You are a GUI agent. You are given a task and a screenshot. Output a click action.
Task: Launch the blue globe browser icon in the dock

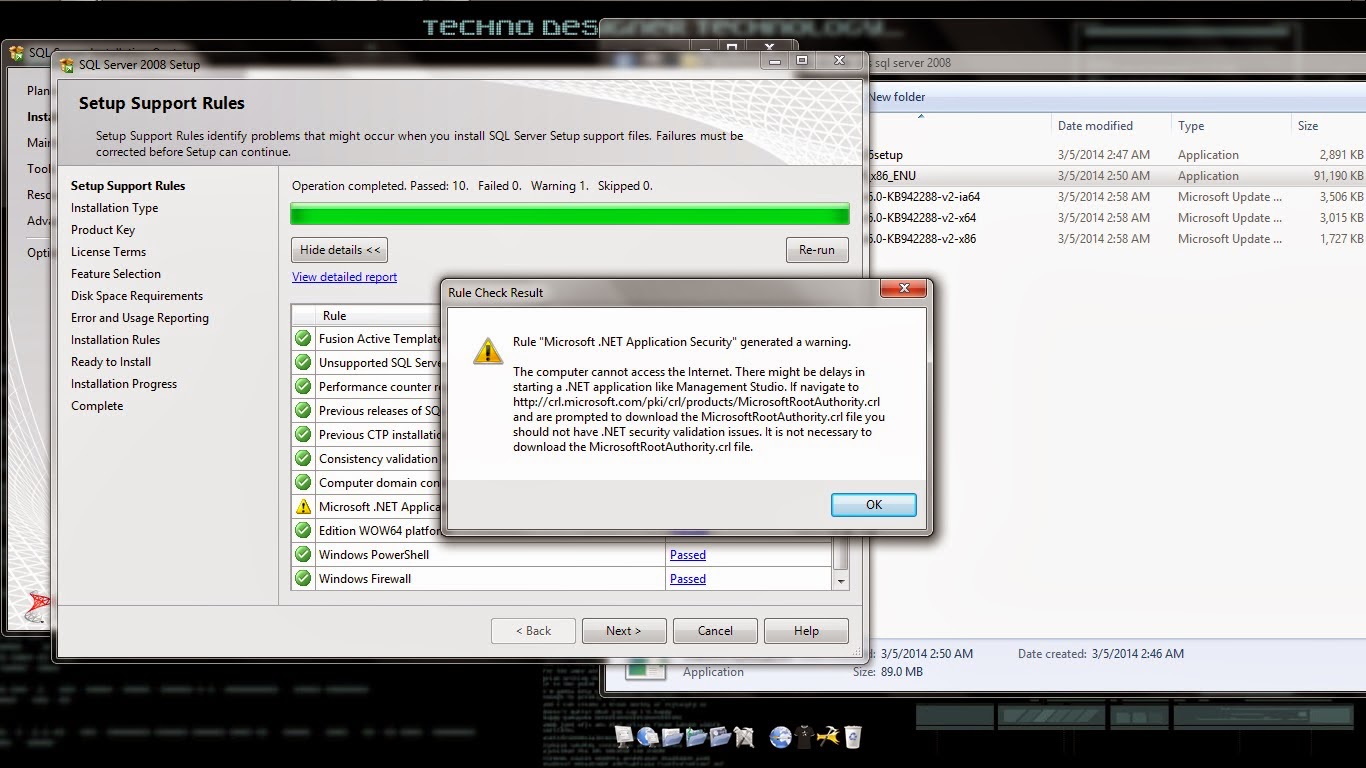click(x=781, y=738)
